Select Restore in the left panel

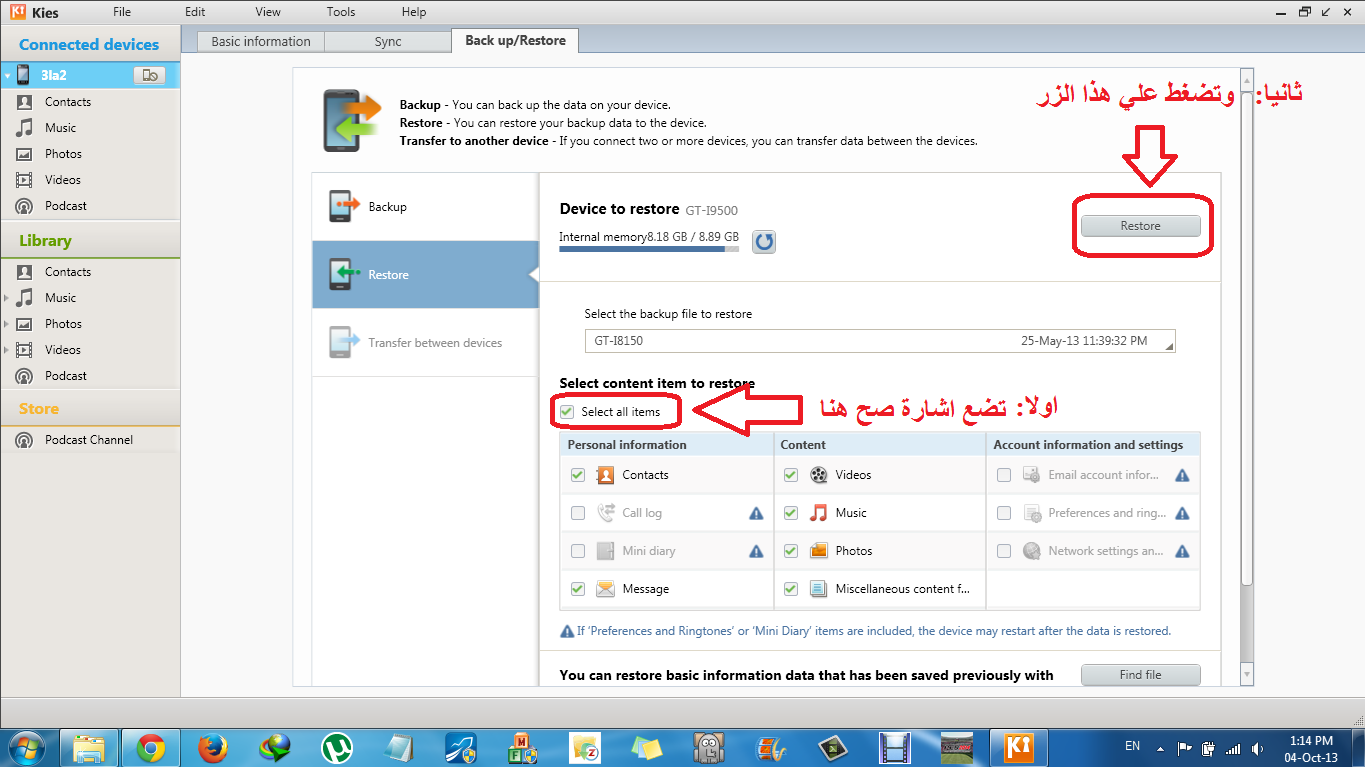[x=425, y=274]
